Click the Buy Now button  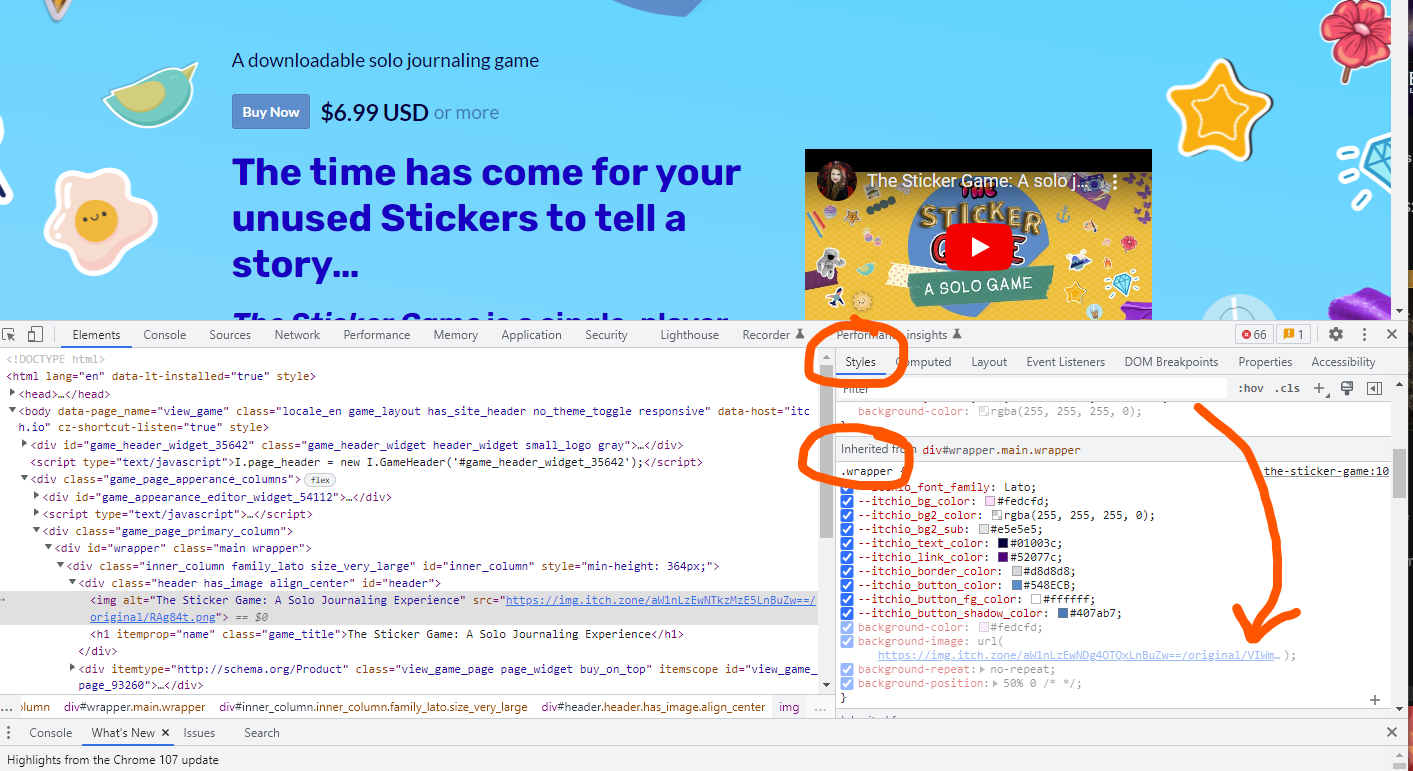click(x=270, y=111)
